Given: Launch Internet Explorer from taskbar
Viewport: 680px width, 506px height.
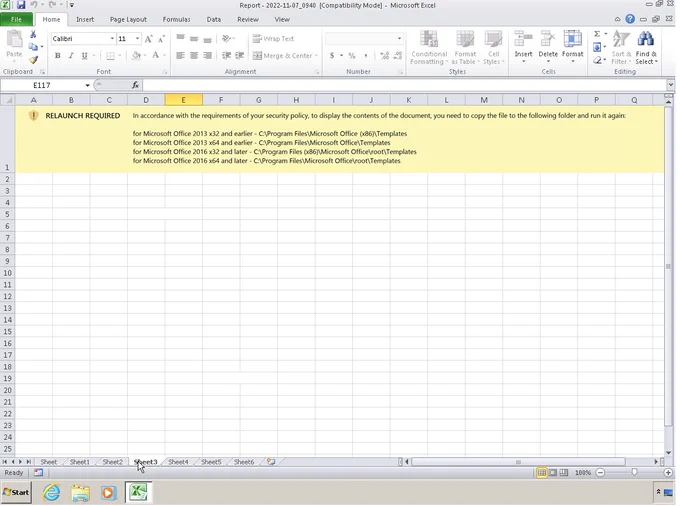Looking at the screenshot, I should (x=52, y=493).
